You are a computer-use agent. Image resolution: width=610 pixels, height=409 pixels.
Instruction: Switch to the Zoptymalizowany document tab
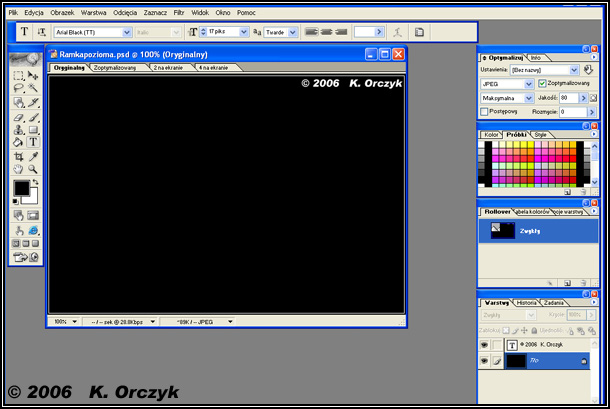tap(118, 67)
